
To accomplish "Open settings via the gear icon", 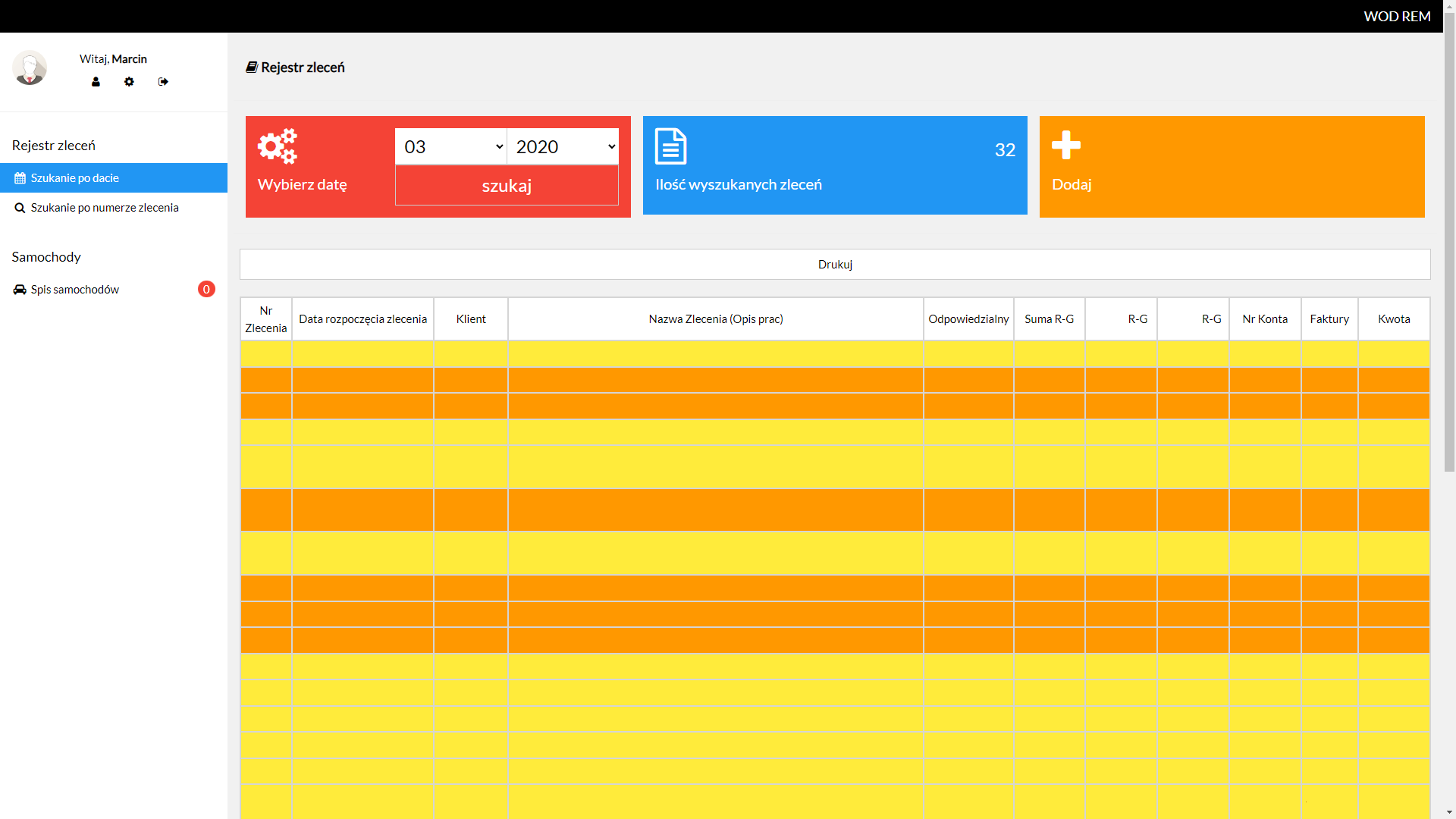I will coord(129,82).
